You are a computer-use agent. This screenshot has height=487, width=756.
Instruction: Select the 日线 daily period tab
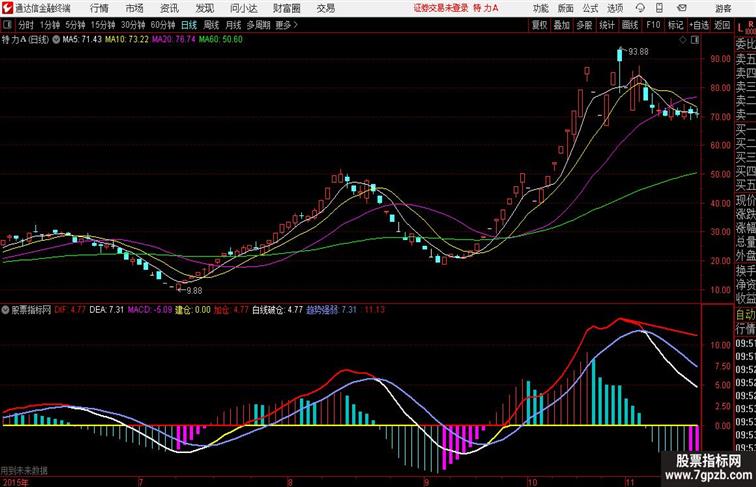[189, 25]
